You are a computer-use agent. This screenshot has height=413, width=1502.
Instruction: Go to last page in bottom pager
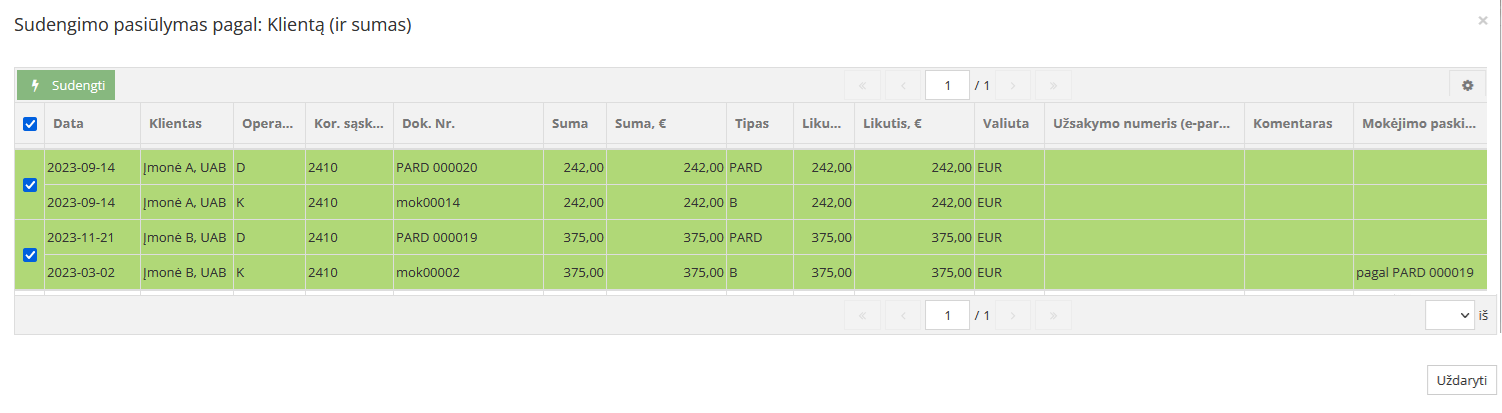tap(1053, 315)
